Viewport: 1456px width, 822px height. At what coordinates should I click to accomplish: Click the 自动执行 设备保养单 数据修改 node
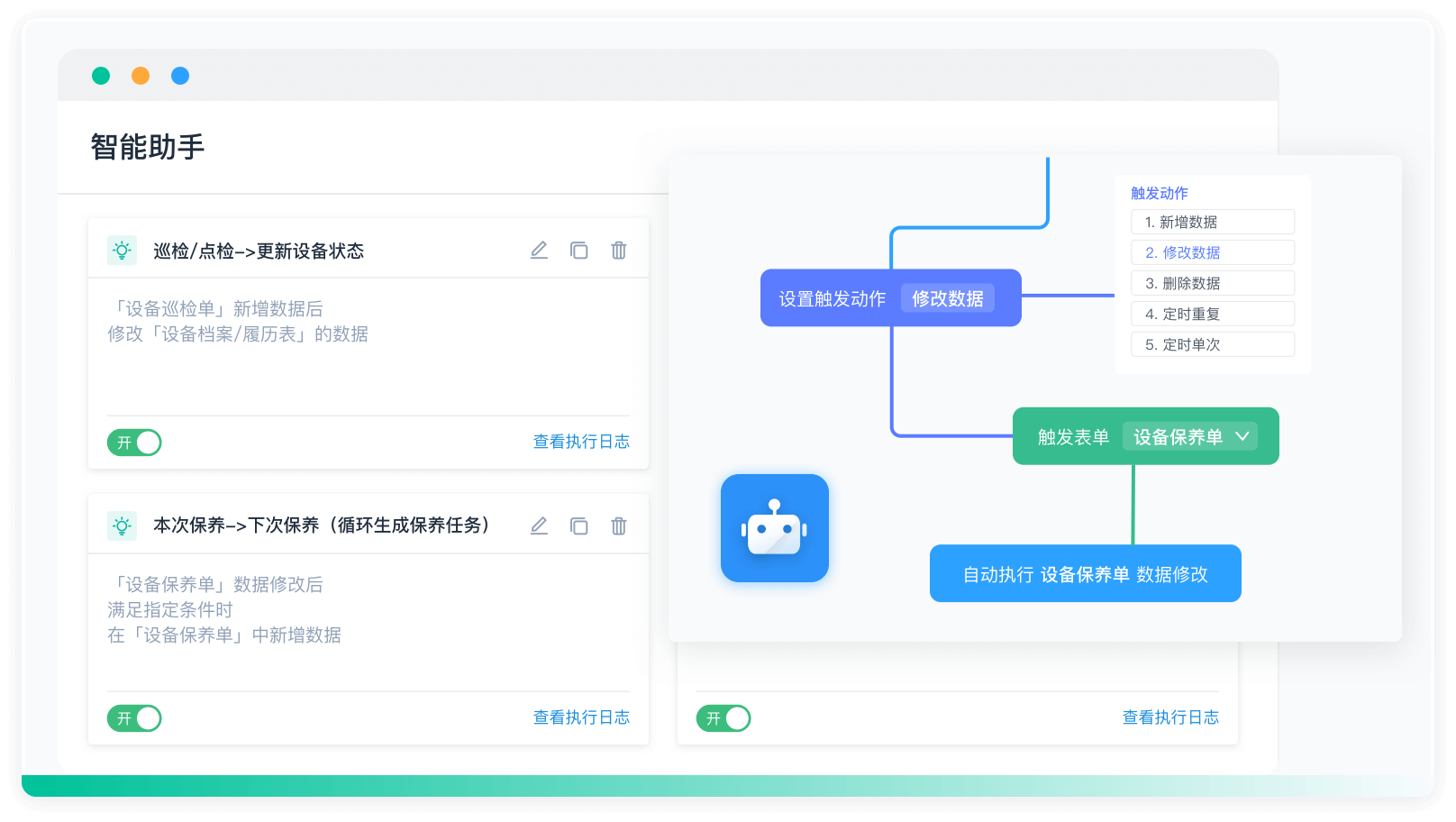pyautogui.click(x=1085, y=572)
